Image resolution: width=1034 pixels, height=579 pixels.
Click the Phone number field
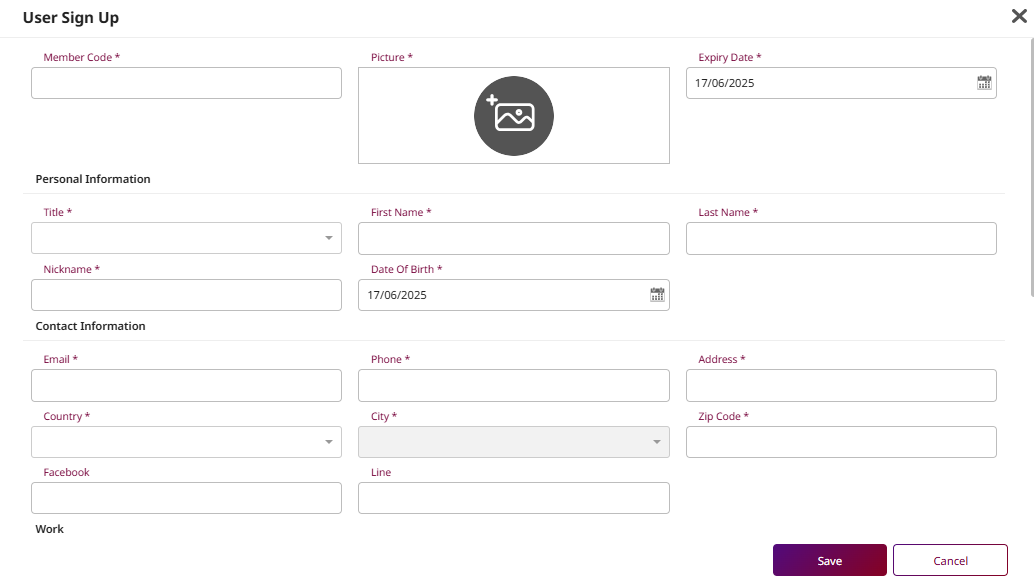pos(513,385)
